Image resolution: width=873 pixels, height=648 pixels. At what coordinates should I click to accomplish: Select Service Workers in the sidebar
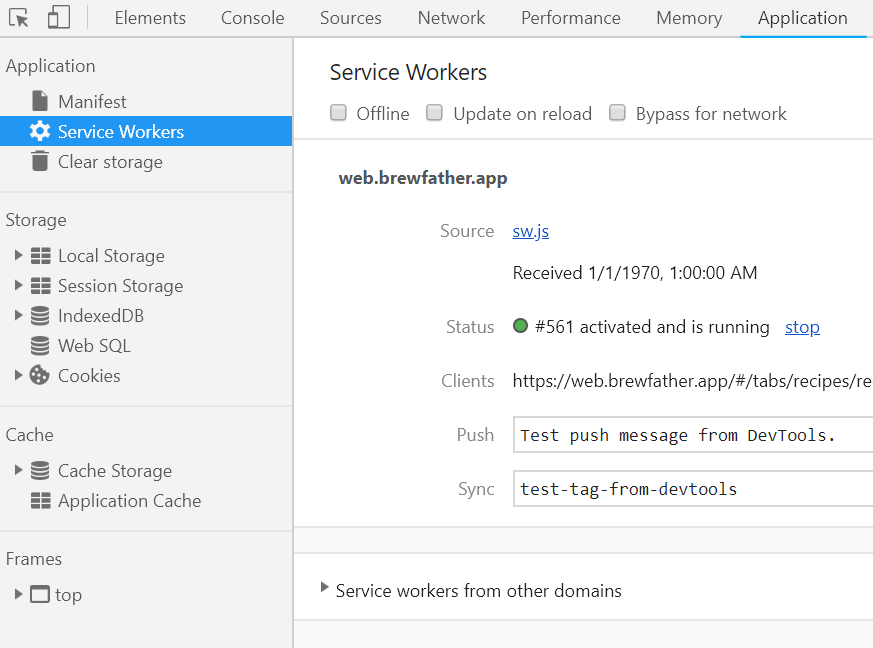(146, 131)
